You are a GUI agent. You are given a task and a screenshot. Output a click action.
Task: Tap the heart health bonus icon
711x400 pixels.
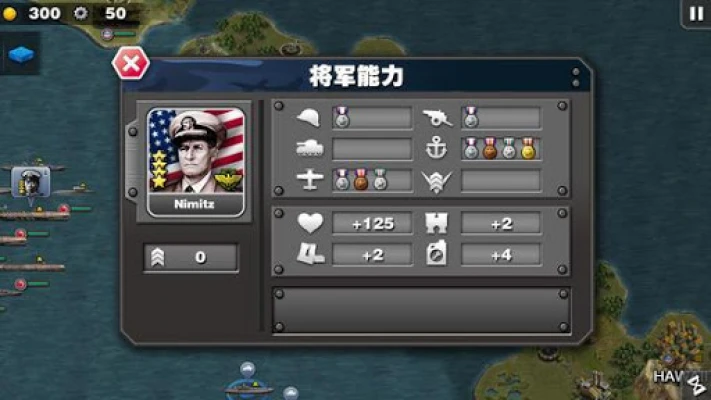click(310, 223)
